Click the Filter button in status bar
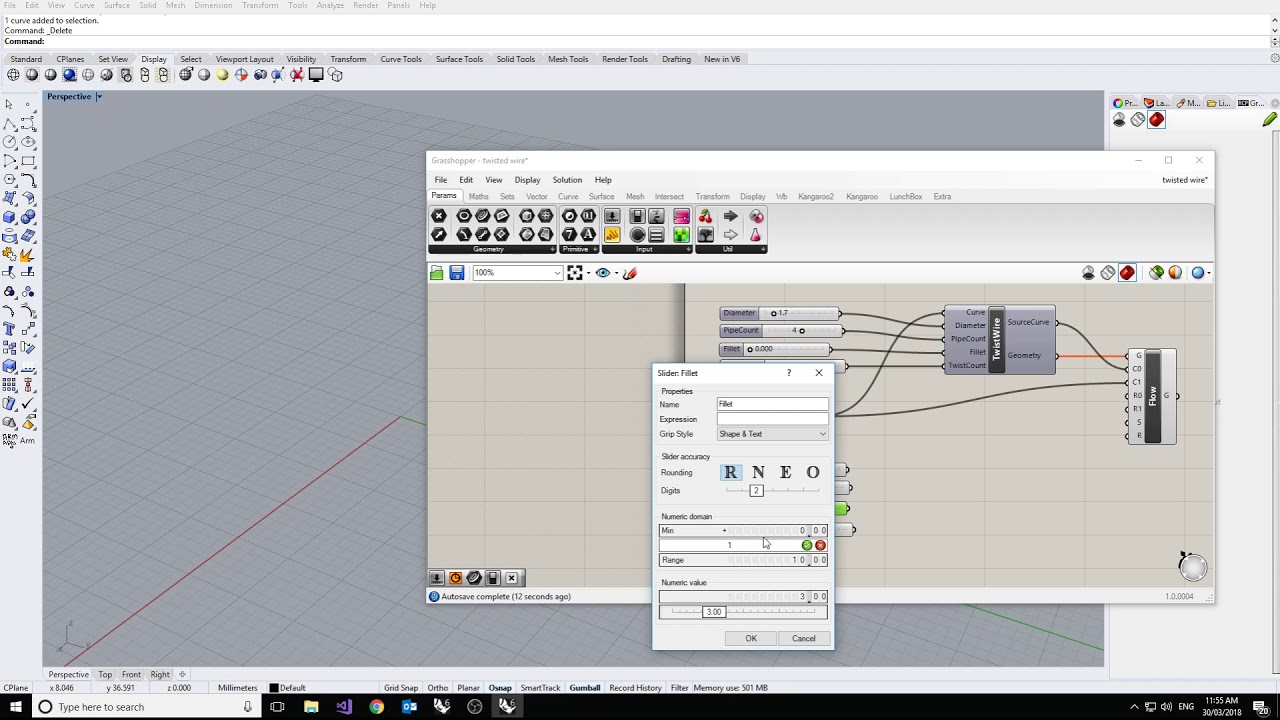1280x720 pixels. (680, 688)
